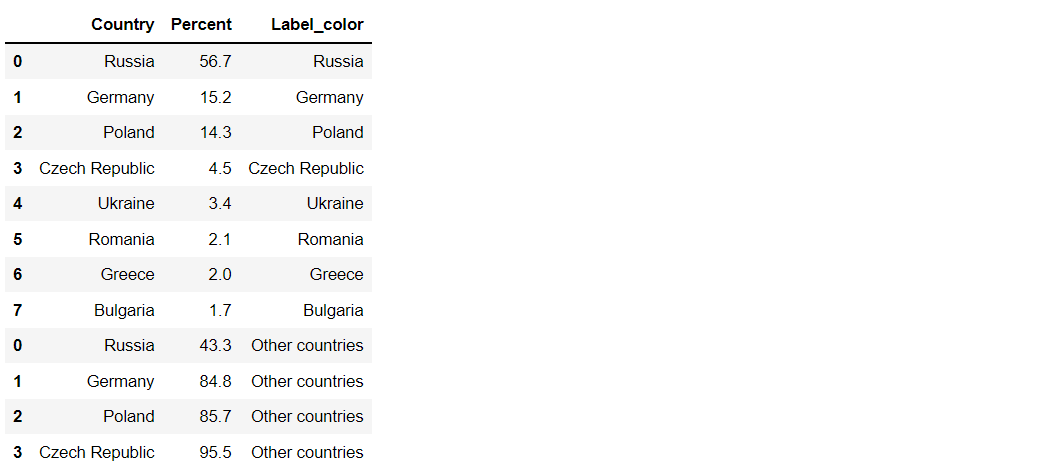This screenshot has width=1042, height=465.
Task: Click Other countries beside 95.5
Action: click(307, 453)
